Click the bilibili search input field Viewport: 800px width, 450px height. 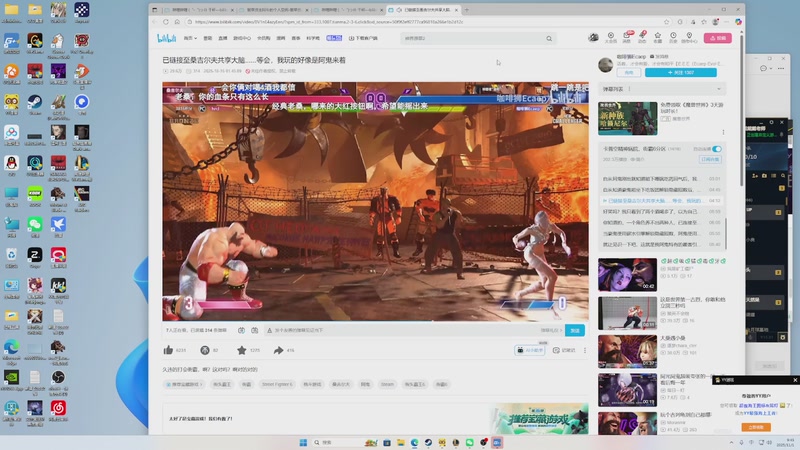point(472,38)
